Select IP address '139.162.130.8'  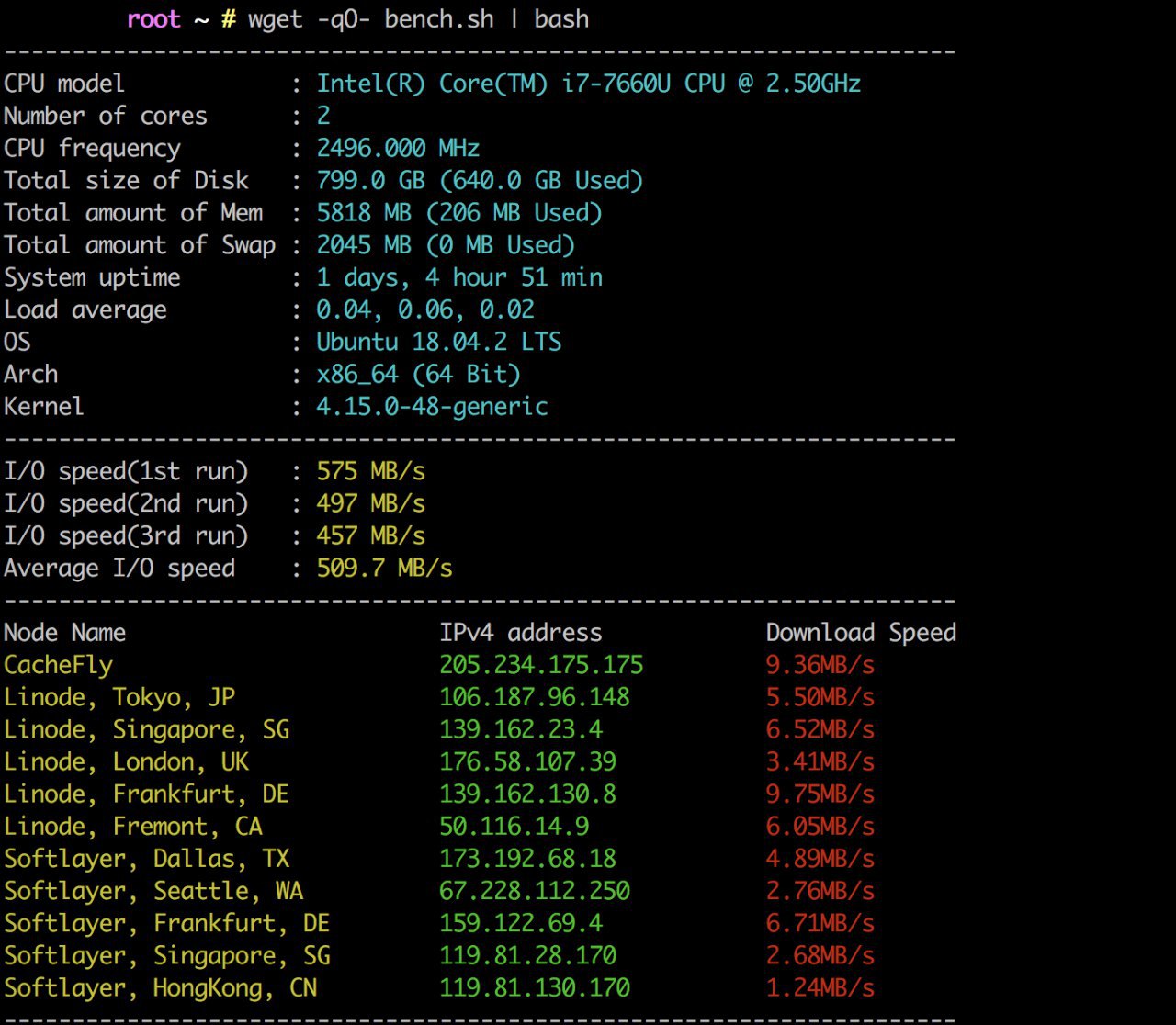pos(527,794)
